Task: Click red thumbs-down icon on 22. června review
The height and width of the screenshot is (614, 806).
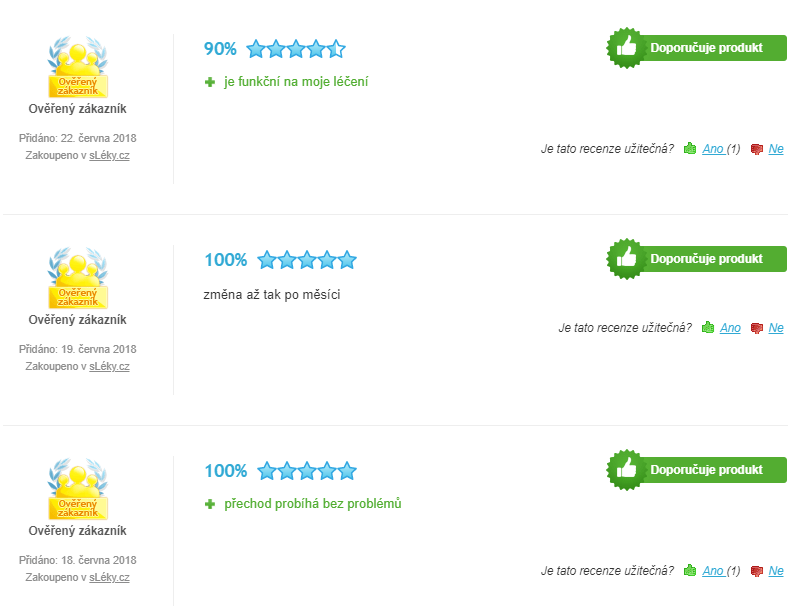Action: (757, 149)
